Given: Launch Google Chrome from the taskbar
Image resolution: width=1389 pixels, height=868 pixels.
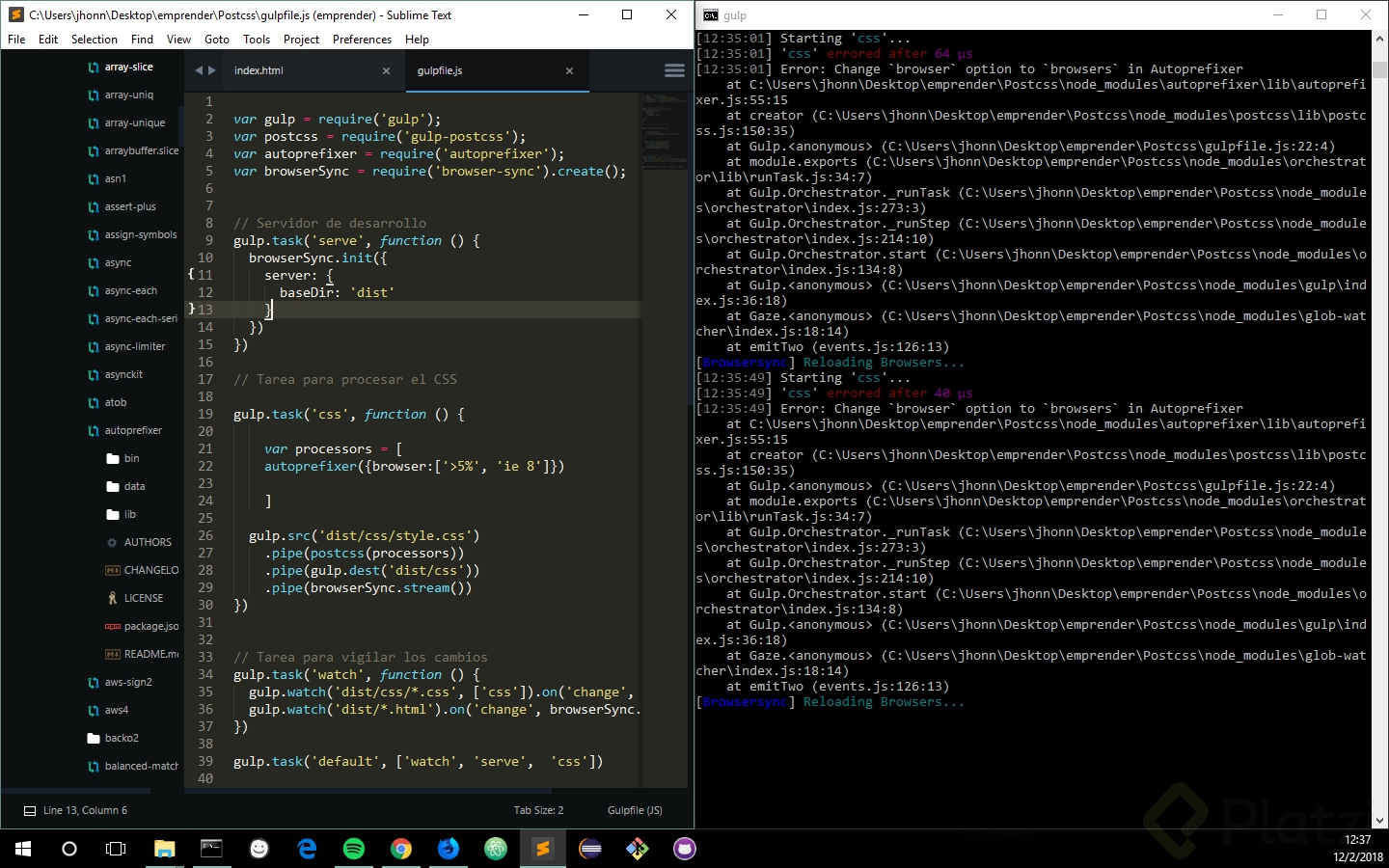Looking at the screenshot, I should [x=401, y=849].
